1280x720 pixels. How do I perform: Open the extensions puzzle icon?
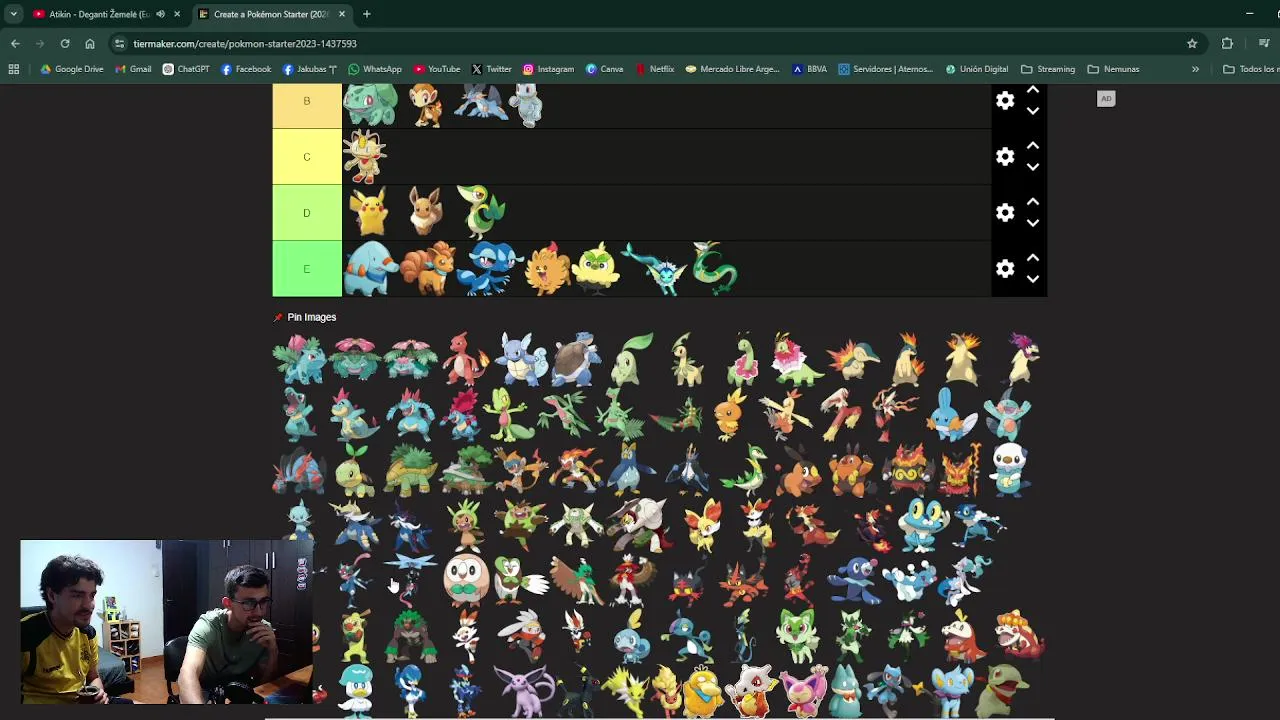tap(1227, 44)
